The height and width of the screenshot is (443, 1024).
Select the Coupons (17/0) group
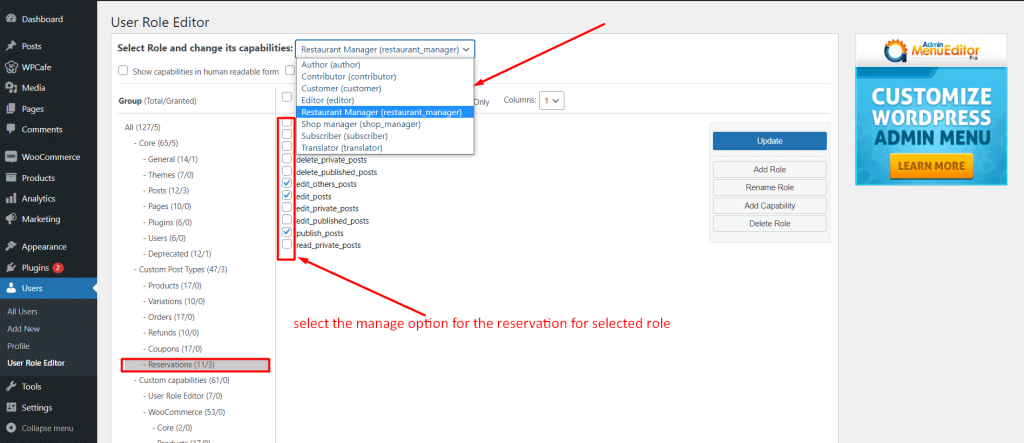(x=172, y=348)
